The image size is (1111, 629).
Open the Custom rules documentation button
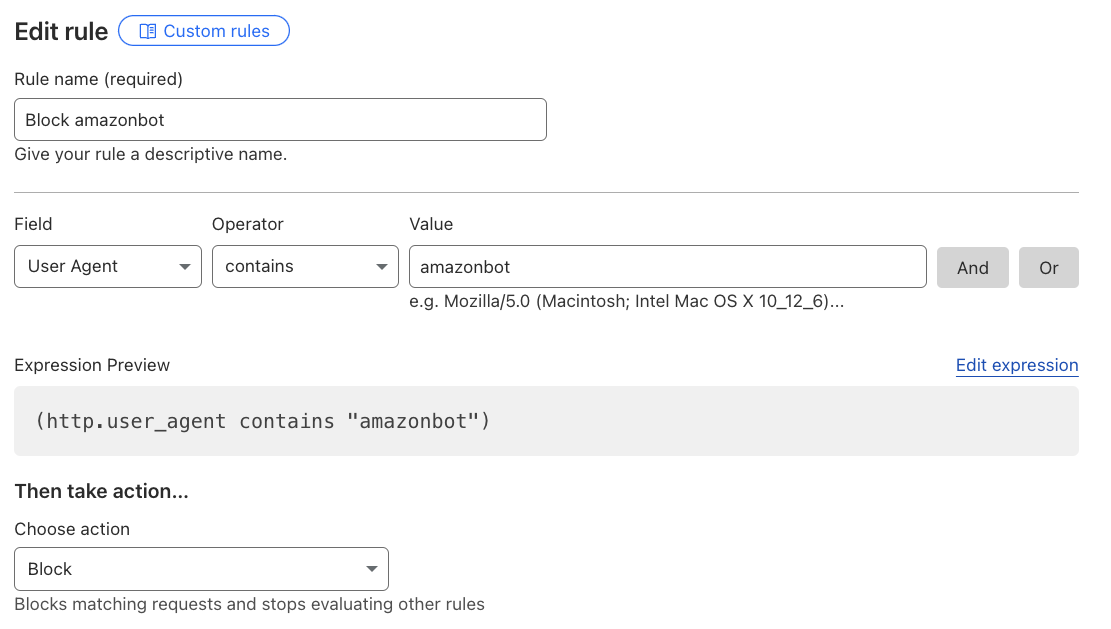pyautogui.click(x=204, y=31)
